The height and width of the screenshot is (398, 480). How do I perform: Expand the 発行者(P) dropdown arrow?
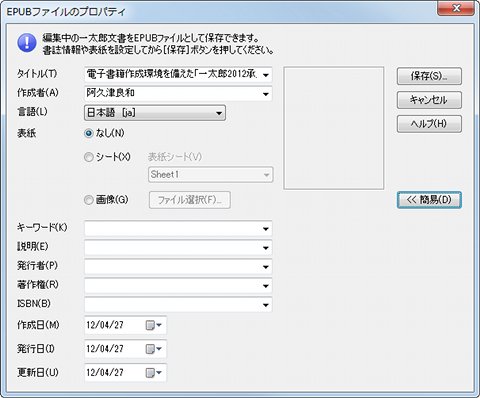pos(266,267)
